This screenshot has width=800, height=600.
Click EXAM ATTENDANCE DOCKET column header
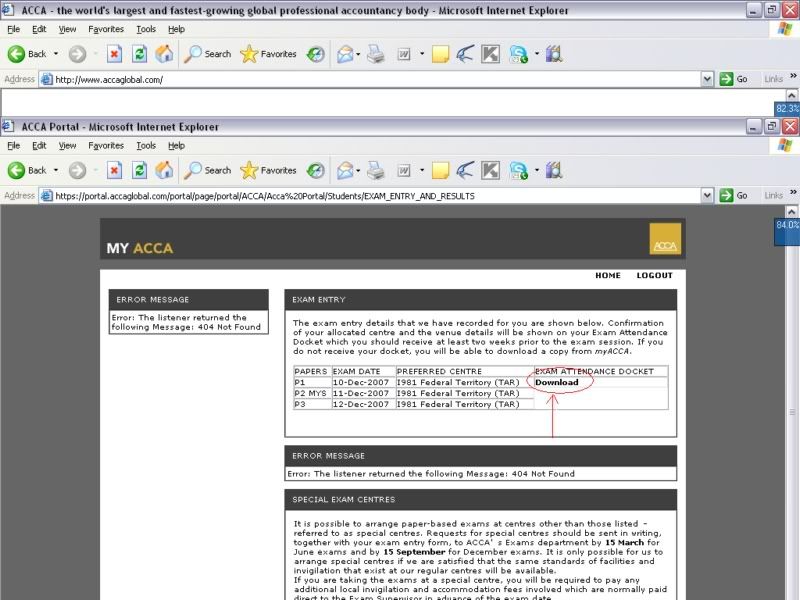(x=601, y=371)
